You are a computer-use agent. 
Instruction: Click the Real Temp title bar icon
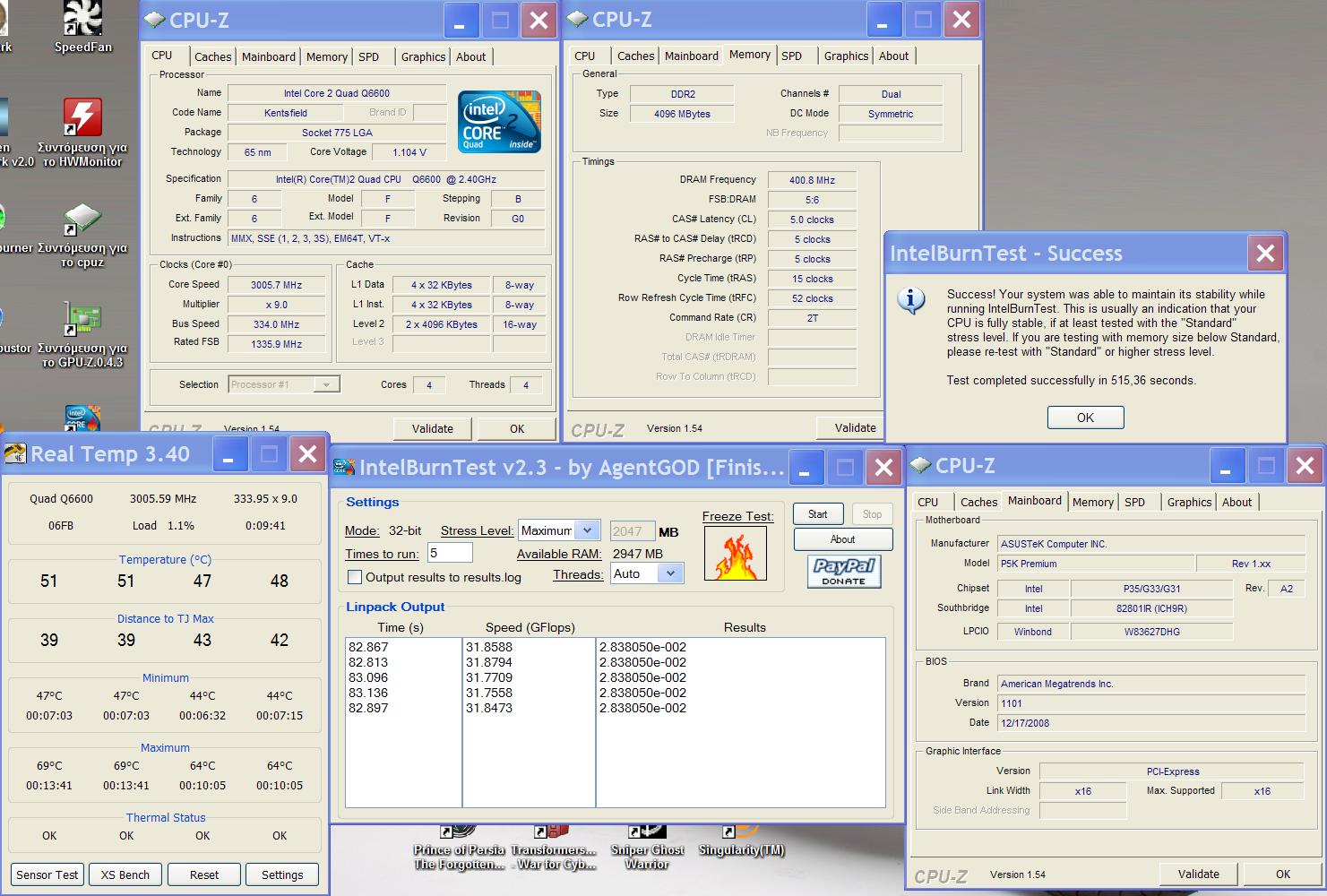point(15,454)
